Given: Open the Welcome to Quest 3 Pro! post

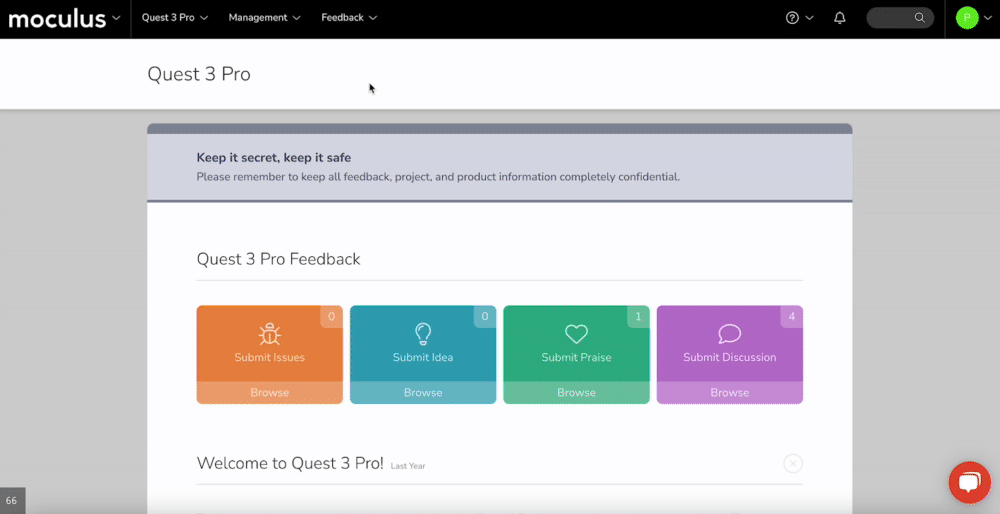Looking at the screenshot, I should tap(290, 463).
